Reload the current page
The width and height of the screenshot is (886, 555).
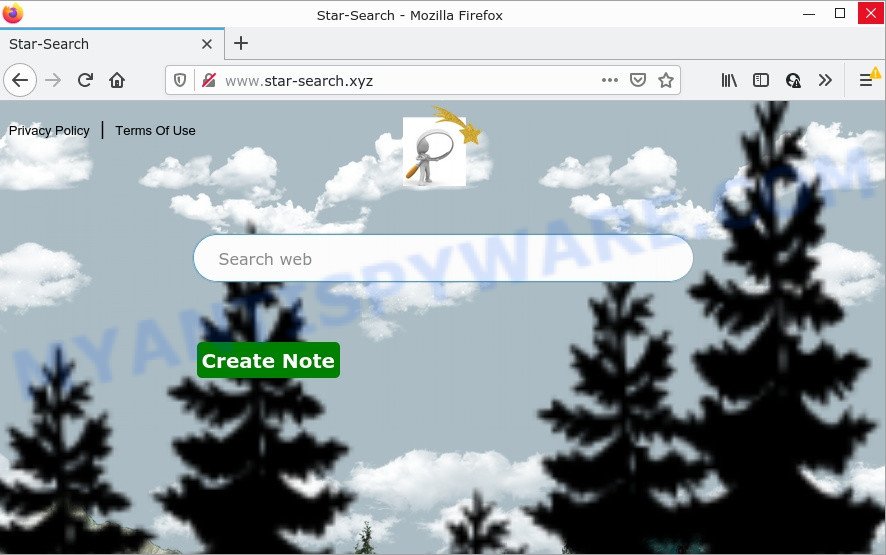click(x=85, y=80)
